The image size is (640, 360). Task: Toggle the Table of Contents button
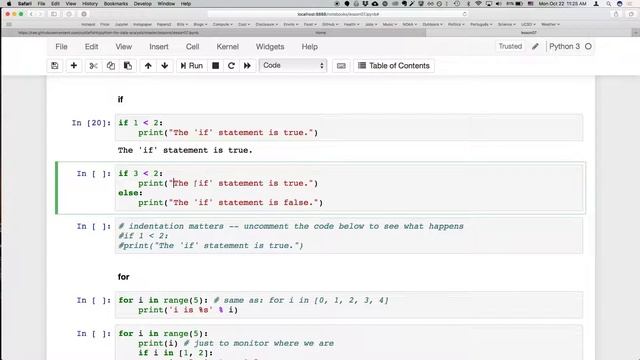(x=394, y=66)
